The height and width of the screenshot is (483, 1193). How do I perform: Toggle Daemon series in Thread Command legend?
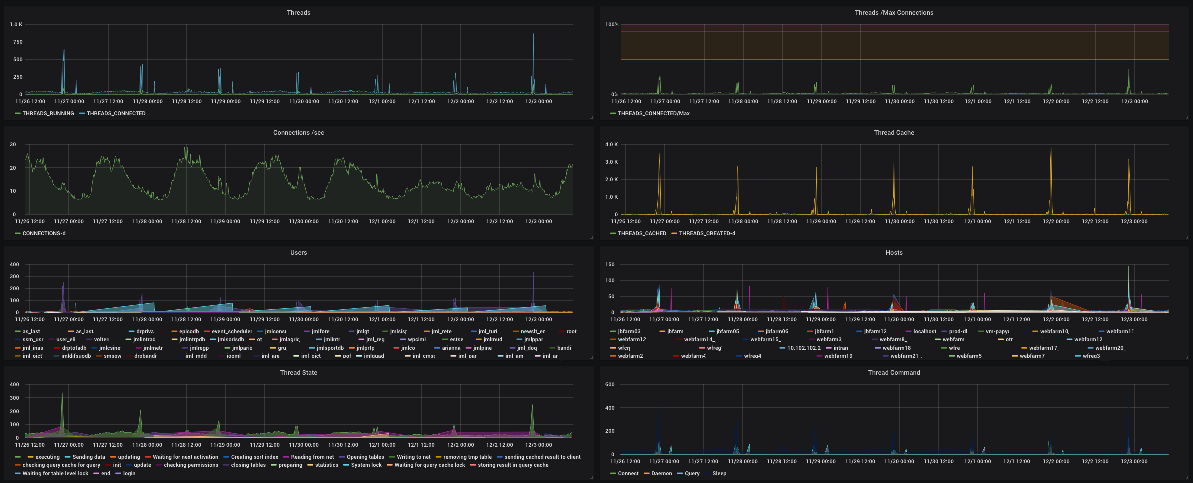pyautogui.click(x=663, y=473)
